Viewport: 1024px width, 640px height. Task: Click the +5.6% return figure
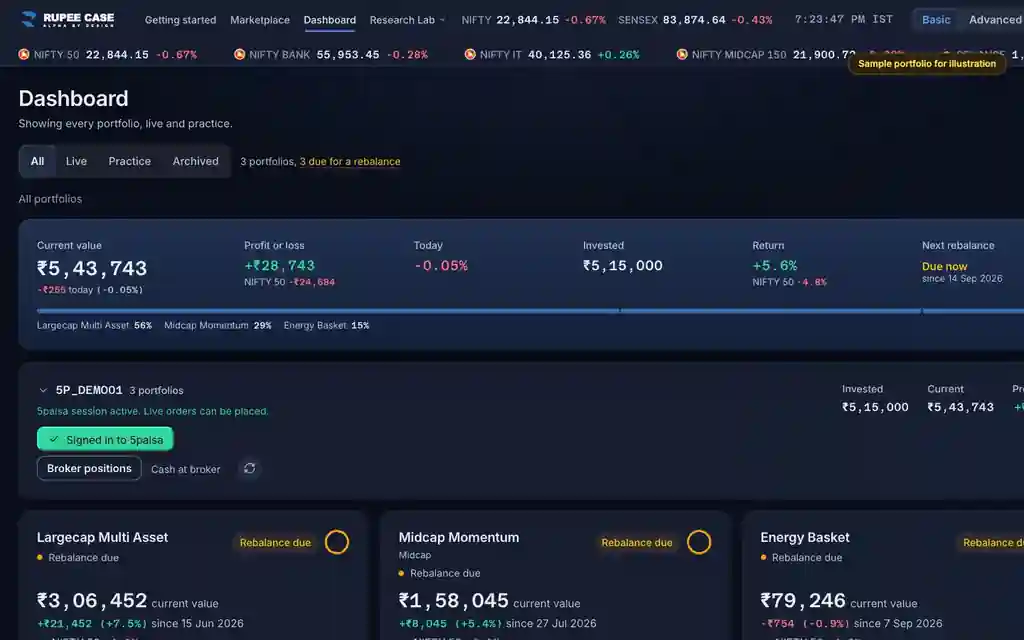coord(775,265)
